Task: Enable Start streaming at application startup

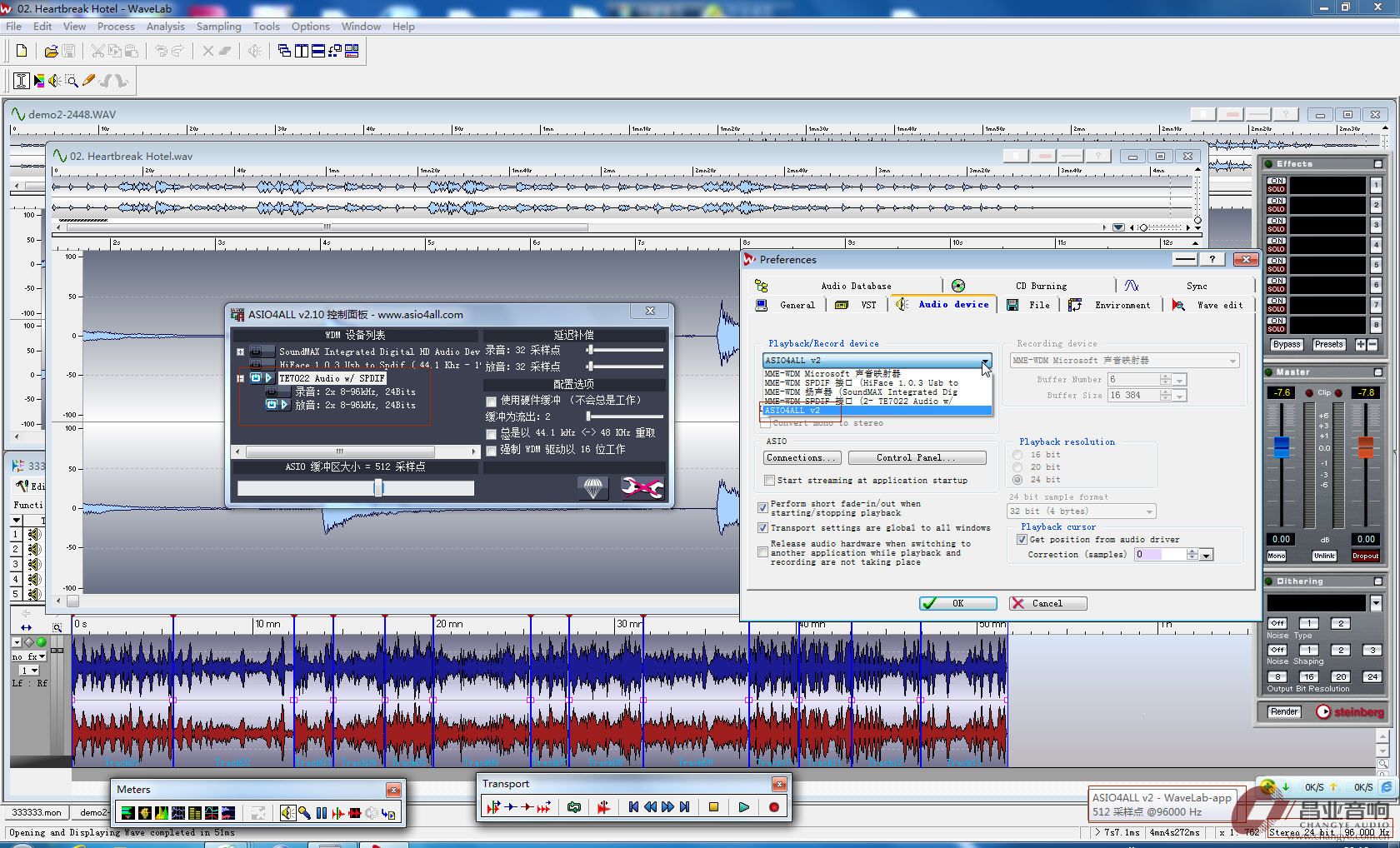Action: 769,481
